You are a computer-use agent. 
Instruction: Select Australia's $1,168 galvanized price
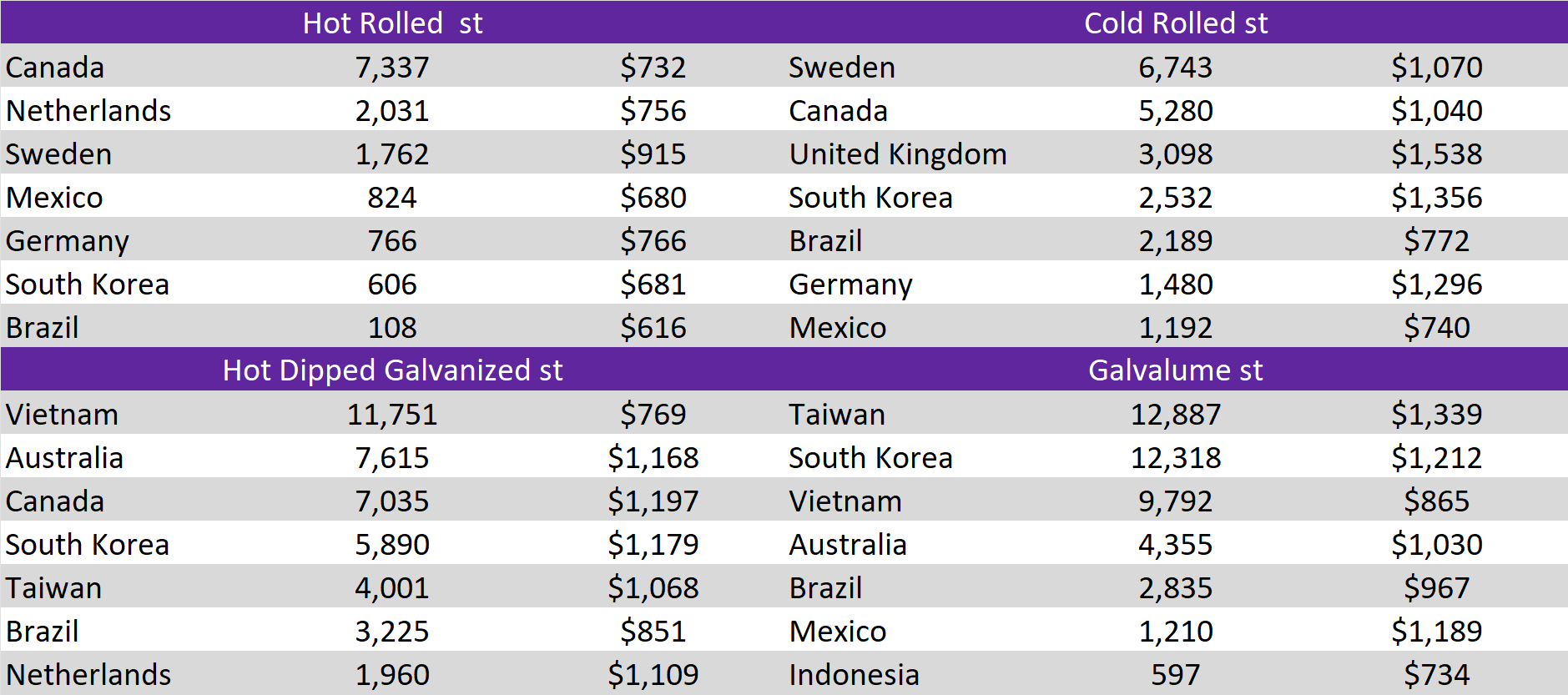point(653,457)
